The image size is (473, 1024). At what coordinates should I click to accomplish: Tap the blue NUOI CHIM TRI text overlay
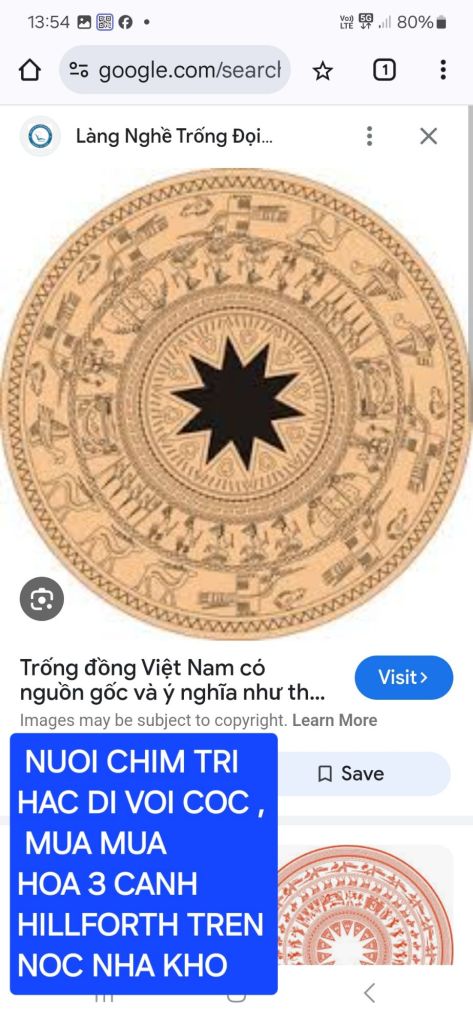pos(144,863)
